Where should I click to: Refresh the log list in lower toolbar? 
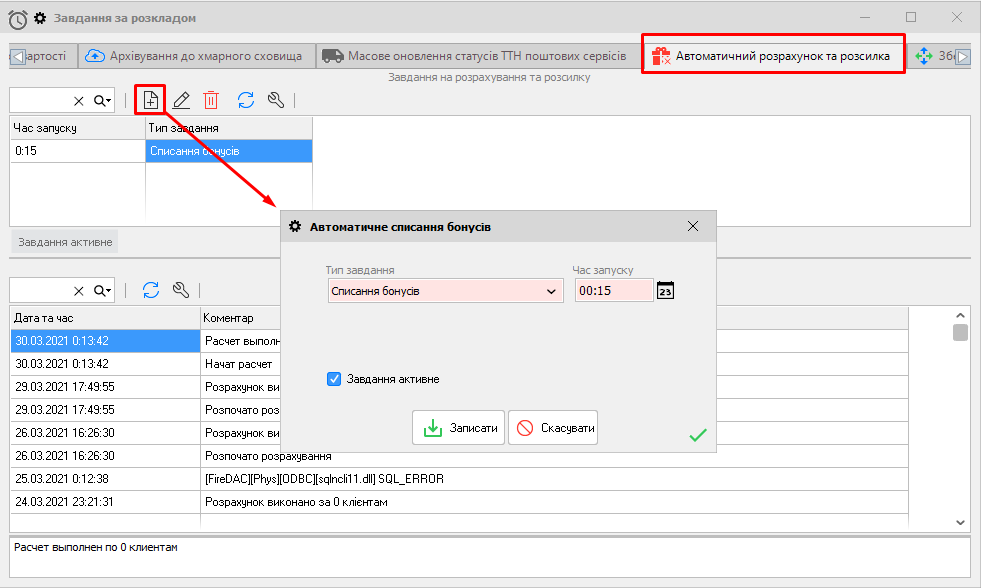pyautogui.click(x=151, y=290)
